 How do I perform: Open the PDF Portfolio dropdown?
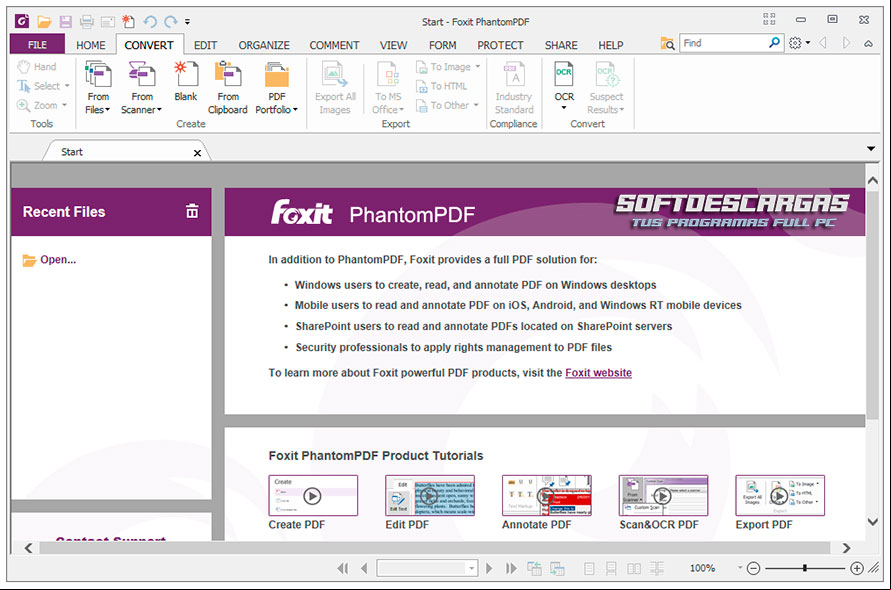point(277,88)
